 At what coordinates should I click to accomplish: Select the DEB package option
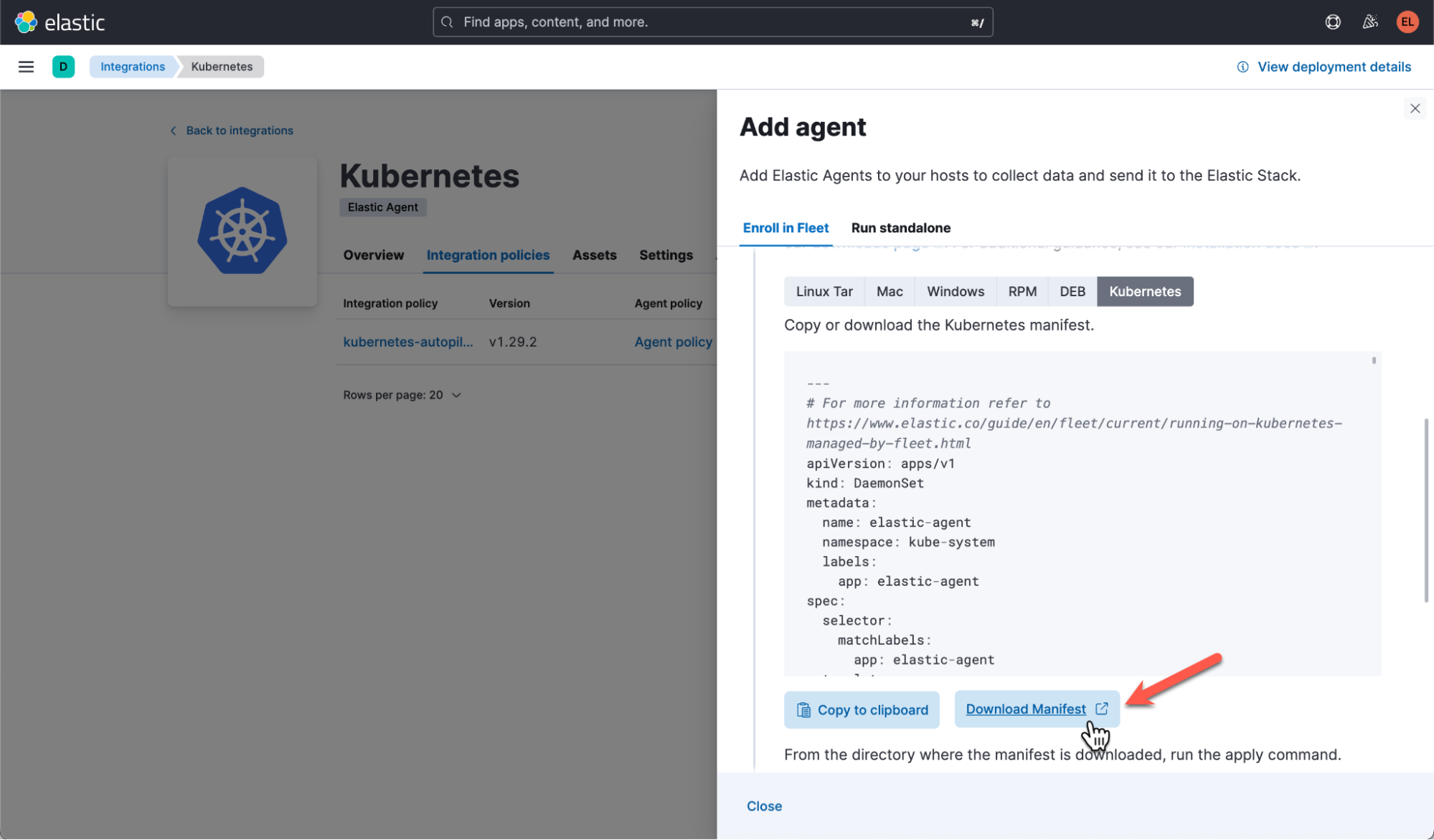tap(1072, 291)
